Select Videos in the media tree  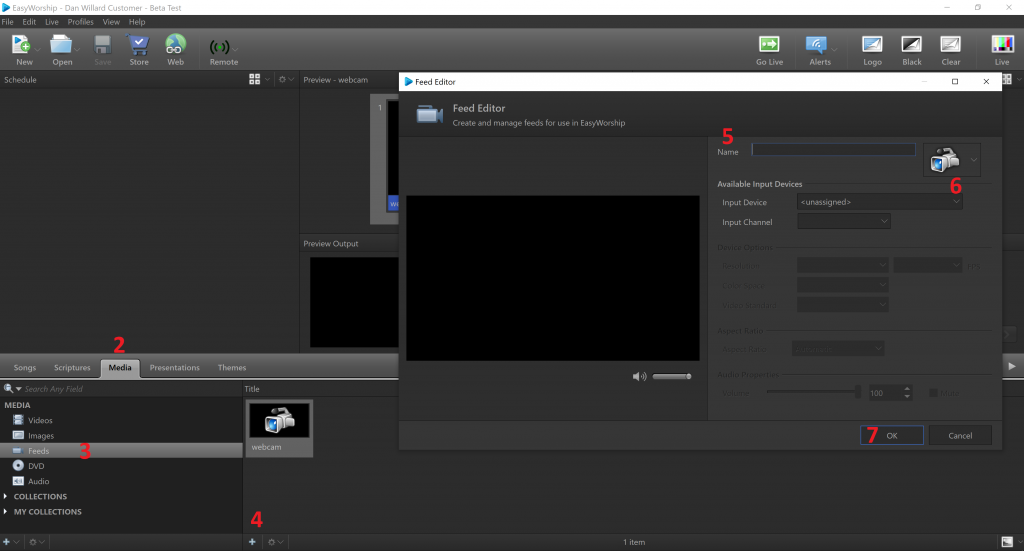[x=40, y=420]
